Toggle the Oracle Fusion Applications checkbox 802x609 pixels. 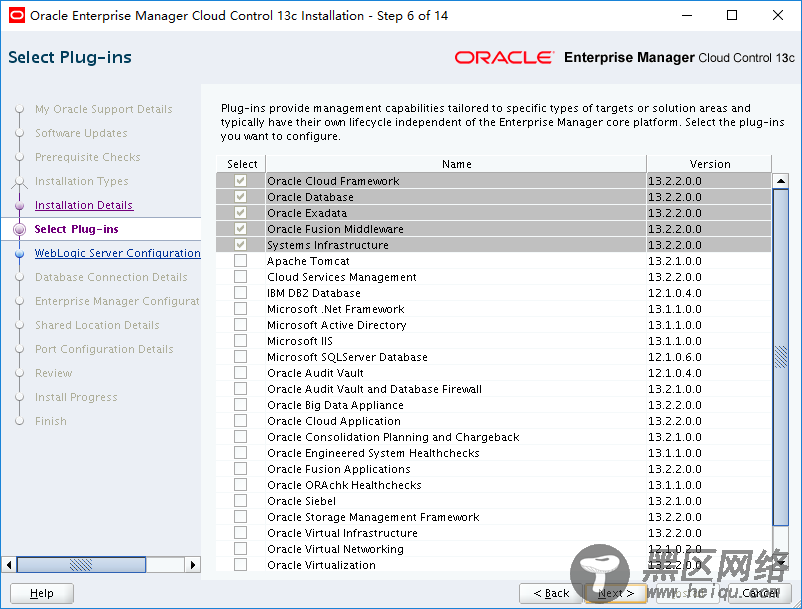tap(240, 469)
